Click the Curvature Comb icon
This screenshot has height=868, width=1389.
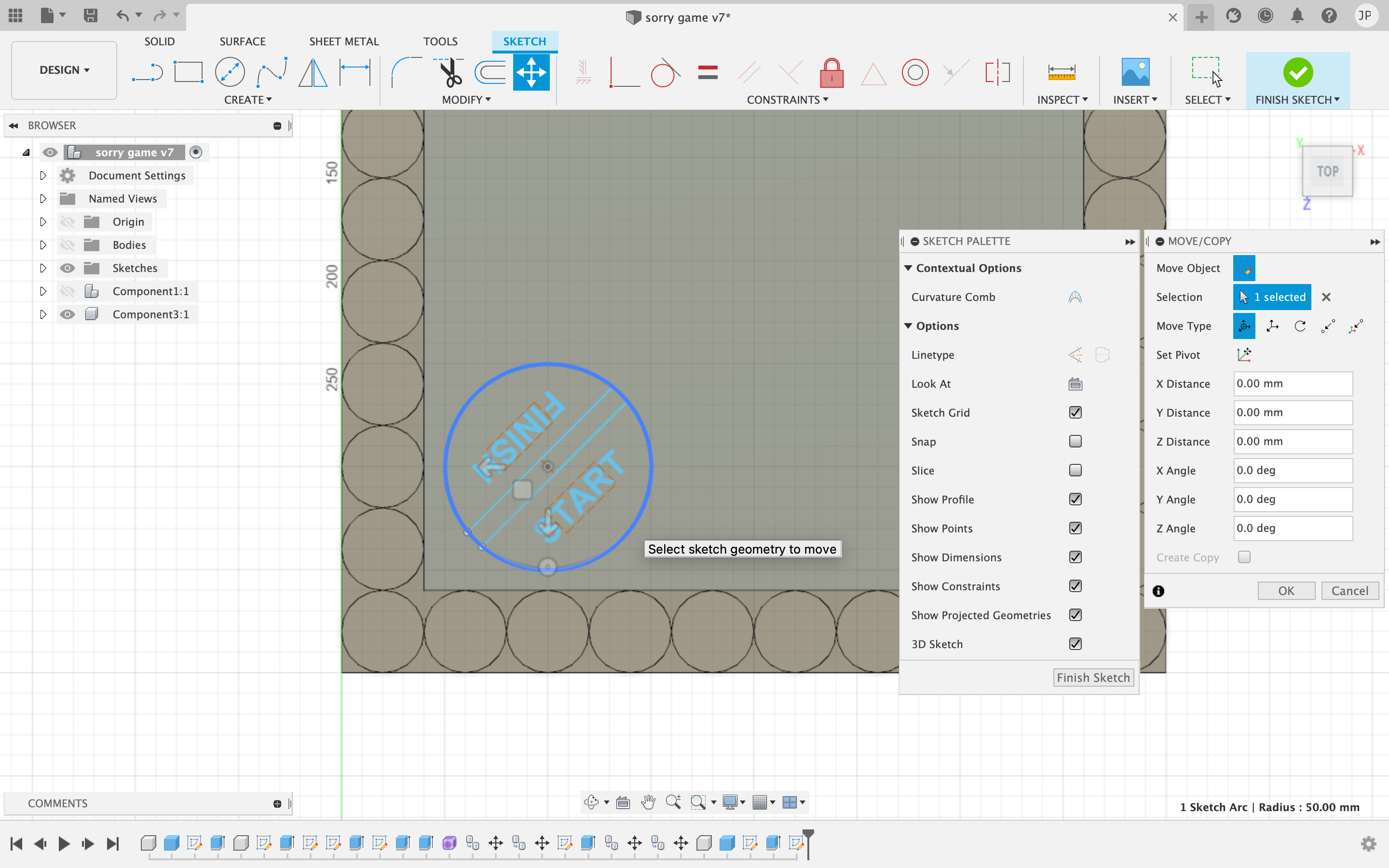click(x=1074, y=296)
